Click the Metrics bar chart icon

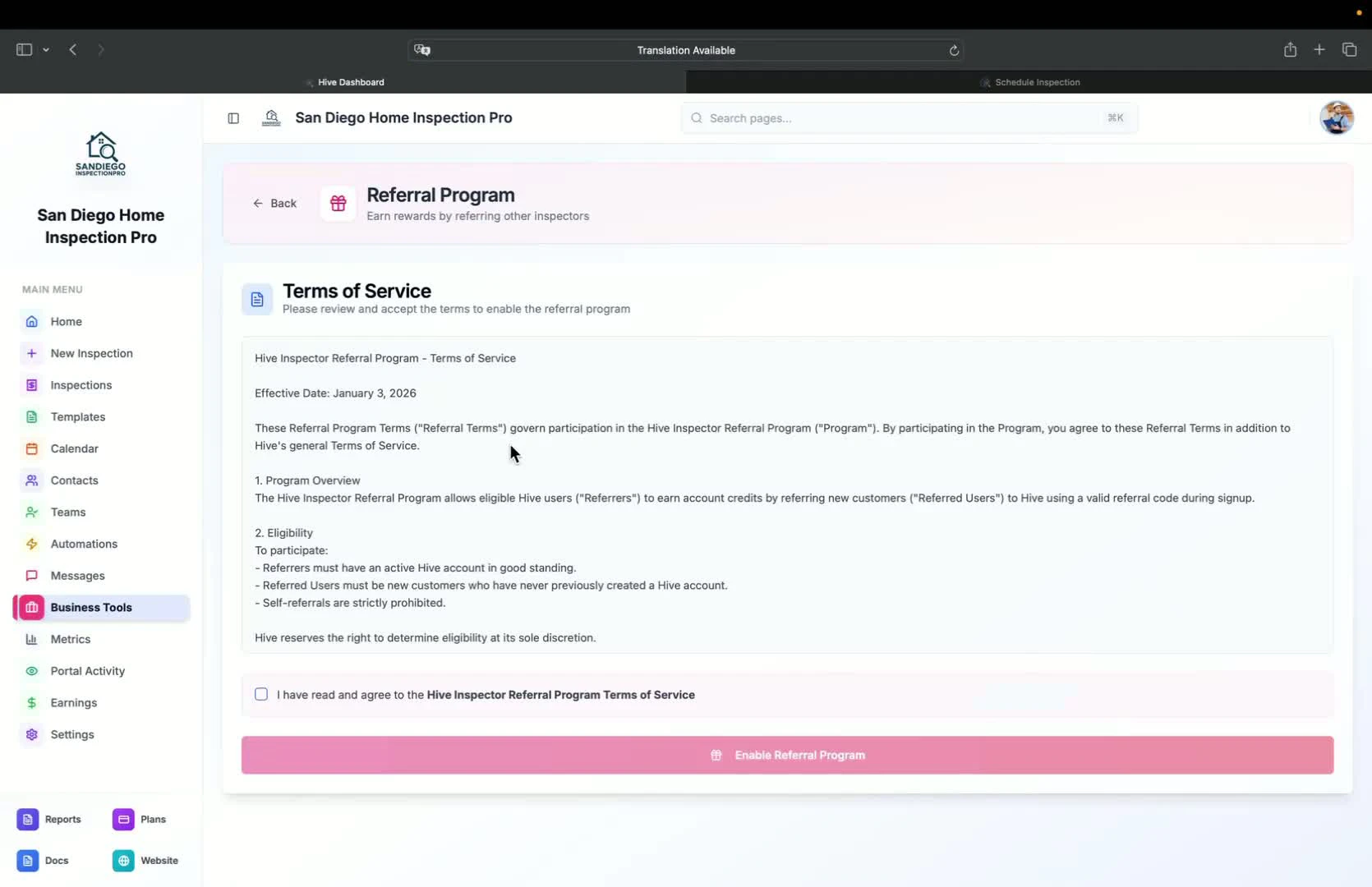click(31, 639)
